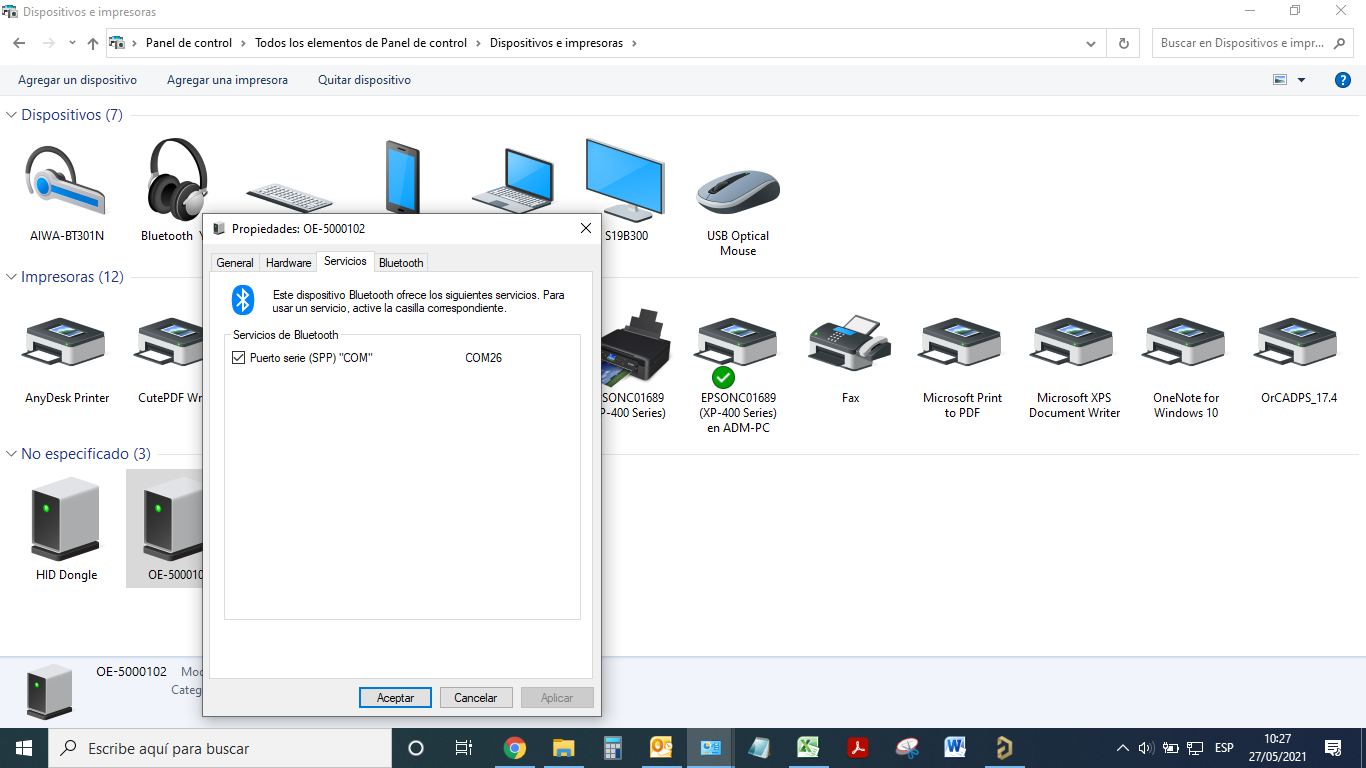Screen dimensions: 1366x768
Task: Click the COM26 port value
Action: click(483, 358)
